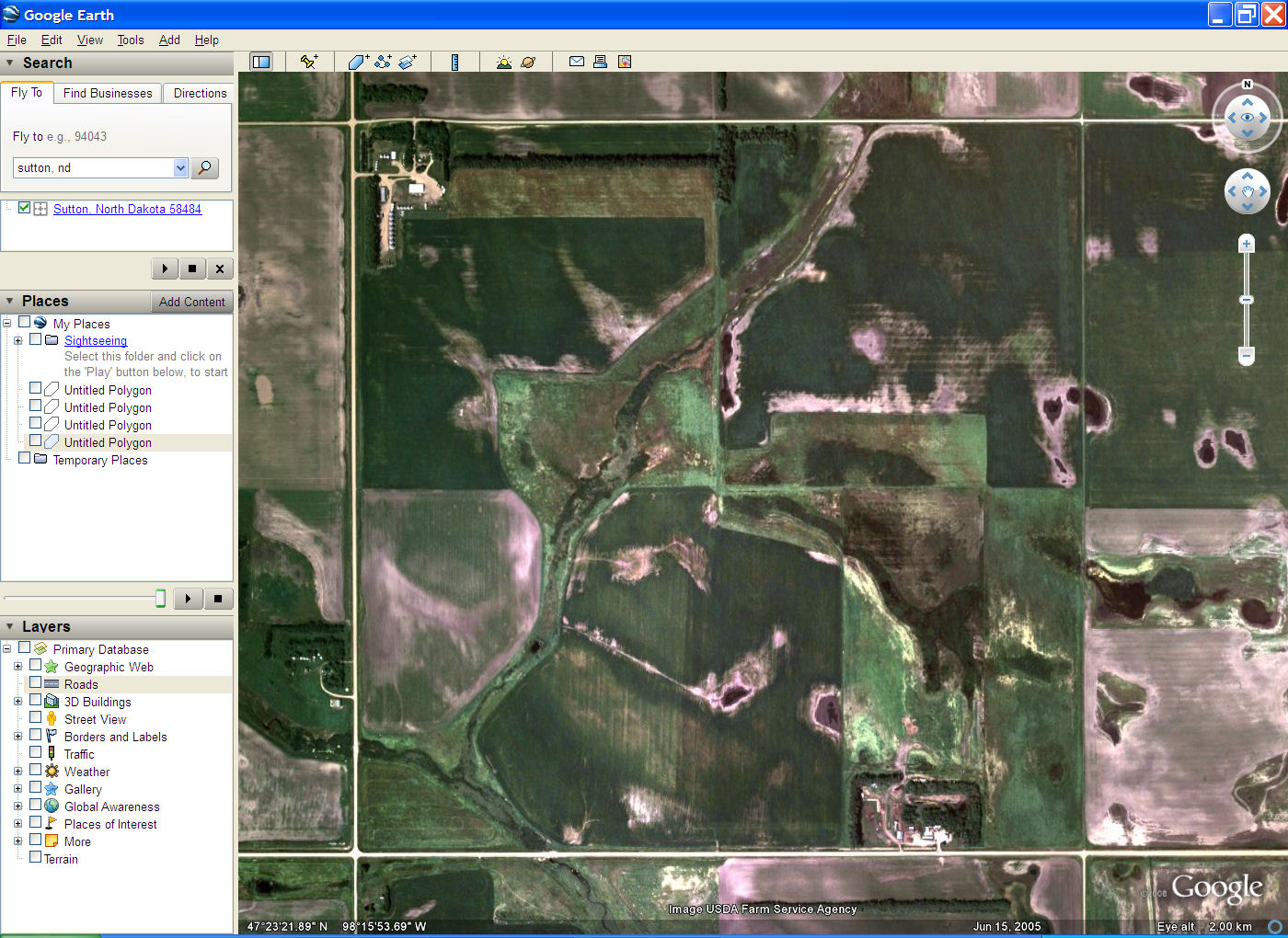Viewport: 1288px width, 938px height.
Task: Open the Edit menu
Action: pos(52,40)
